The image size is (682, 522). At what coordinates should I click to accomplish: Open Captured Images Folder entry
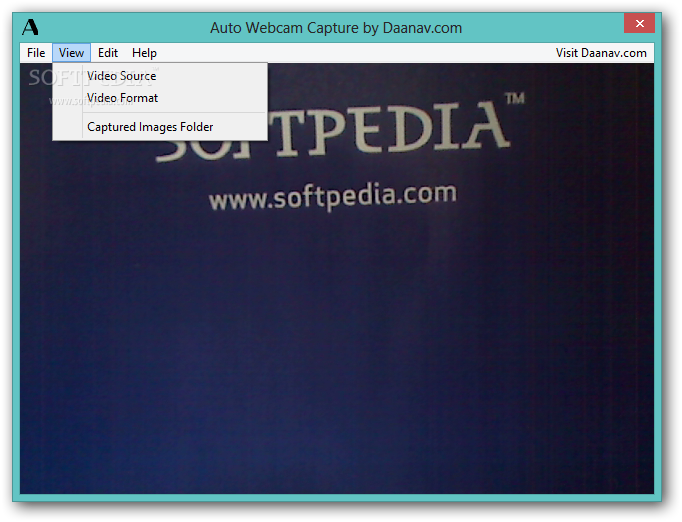coord(160,127)
